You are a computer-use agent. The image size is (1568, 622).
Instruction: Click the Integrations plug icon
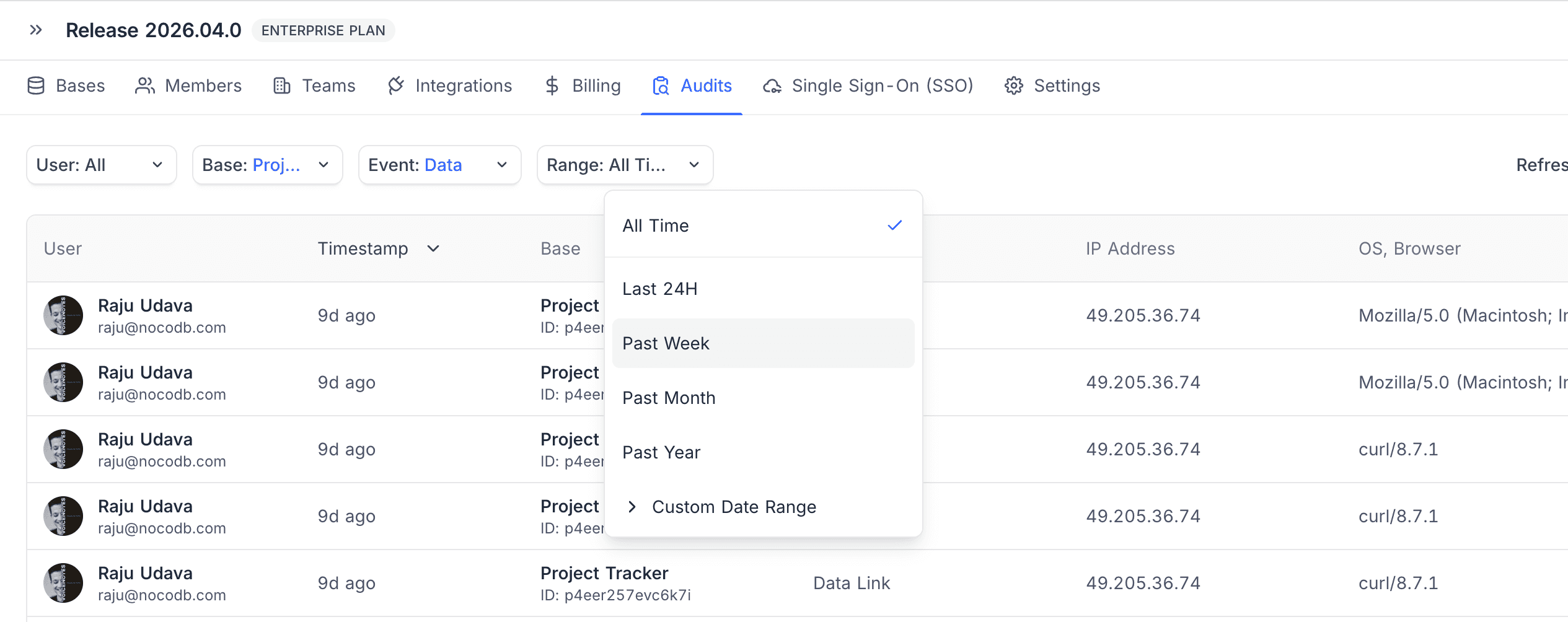[396, 85]
